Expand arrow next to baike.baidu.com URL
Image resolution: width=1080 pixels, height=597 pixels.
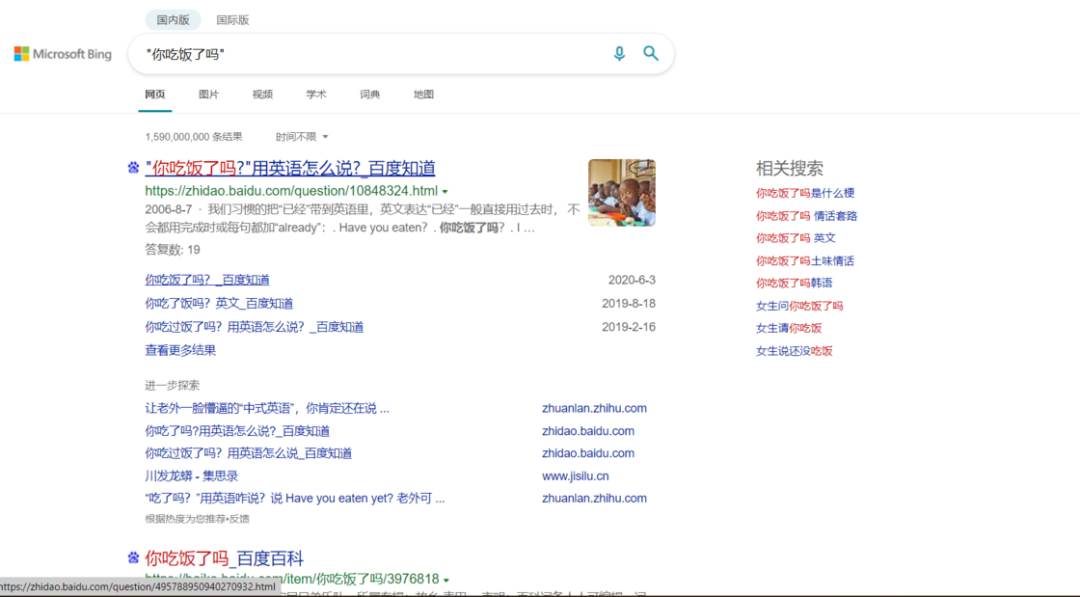tap(446, 580)
